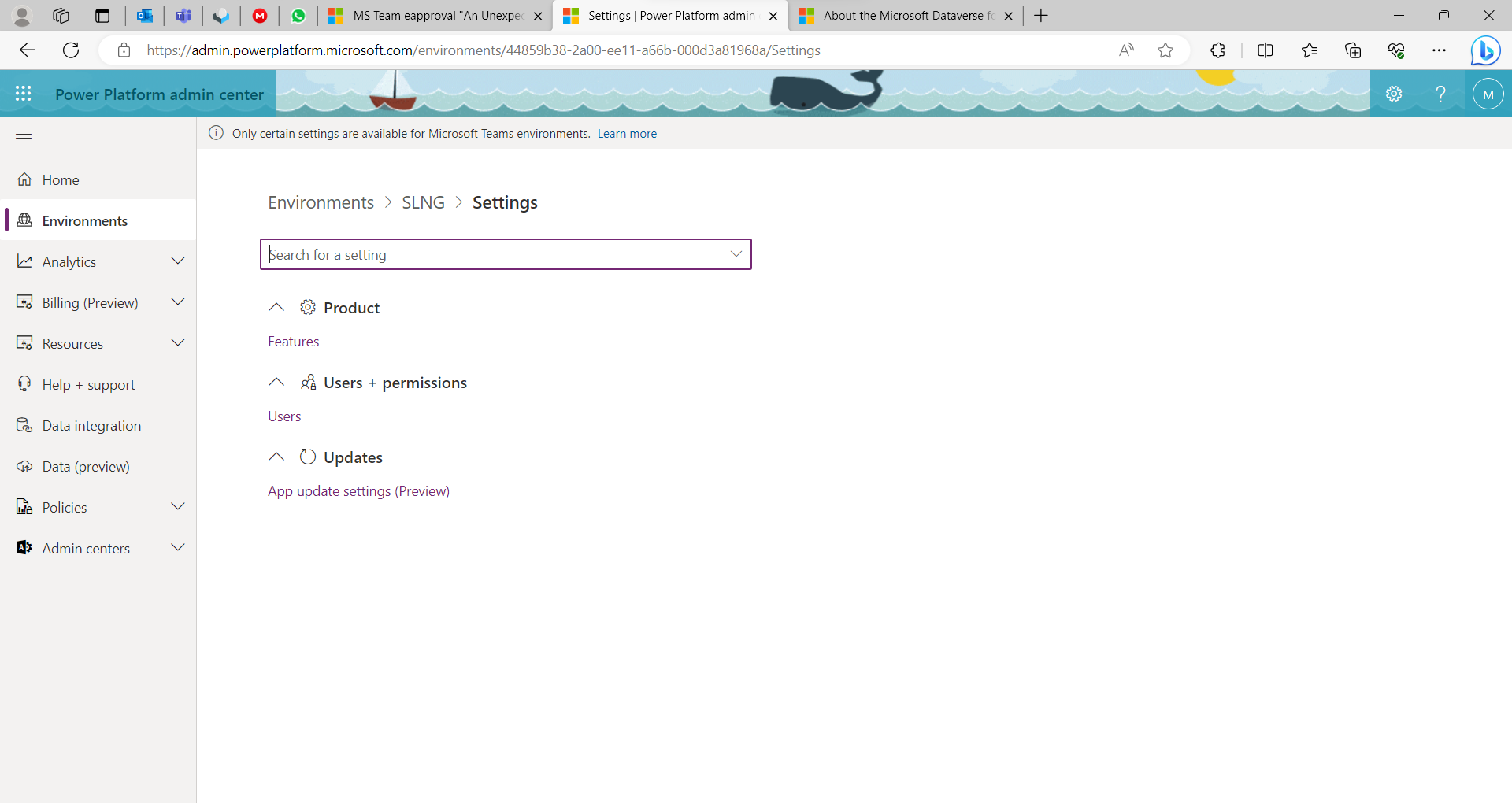The width and height of the screenshot is (1512, 803).
Task: Expand the Analytics navigation group
Action: point(178,261)
